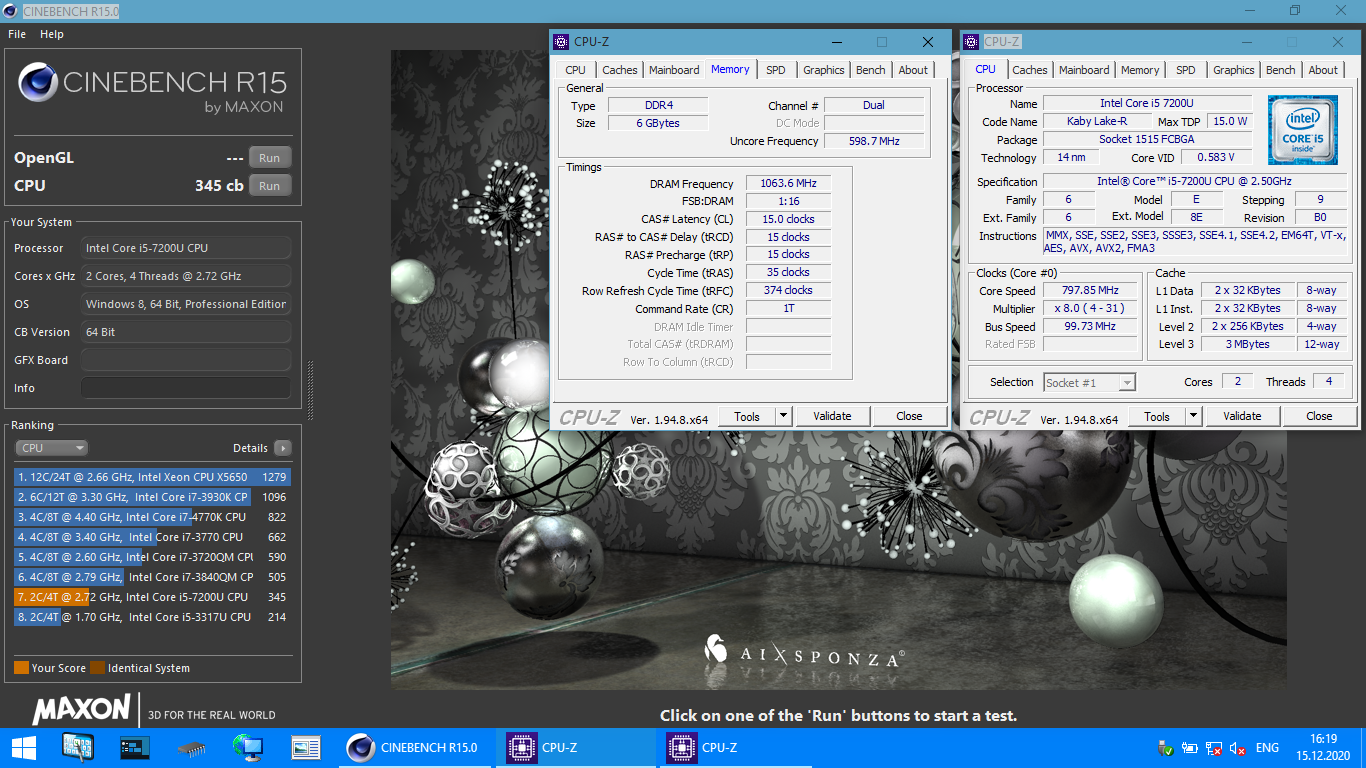The height and width of the screenshot is (768, 1366).
Task: Click Validate in the CPU-Z Memory window
Action: click(832, 417)
